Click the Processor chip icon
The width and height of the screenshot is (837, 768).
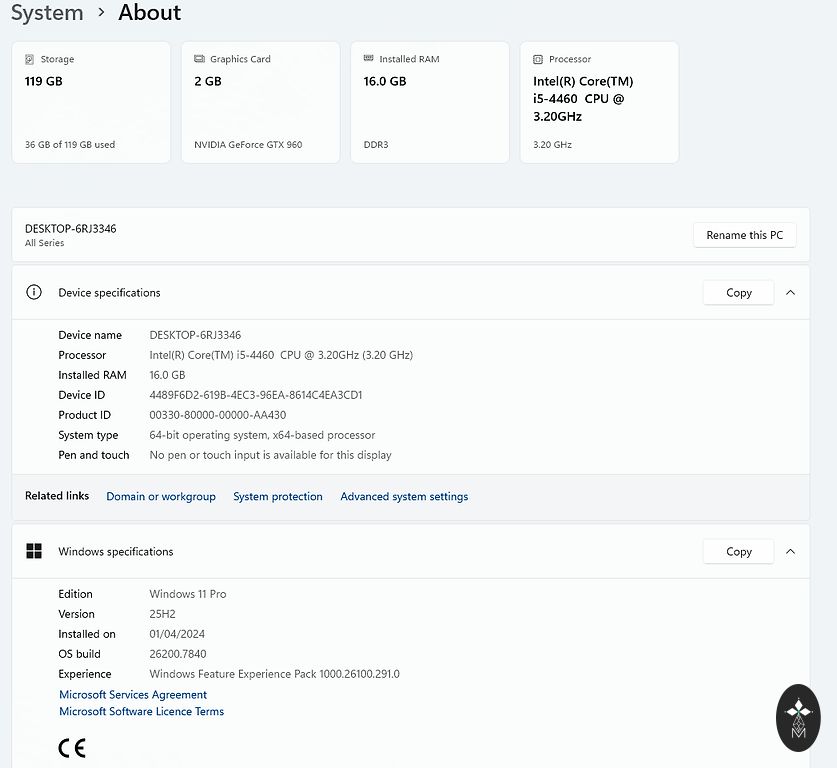(x=538, y=60)
